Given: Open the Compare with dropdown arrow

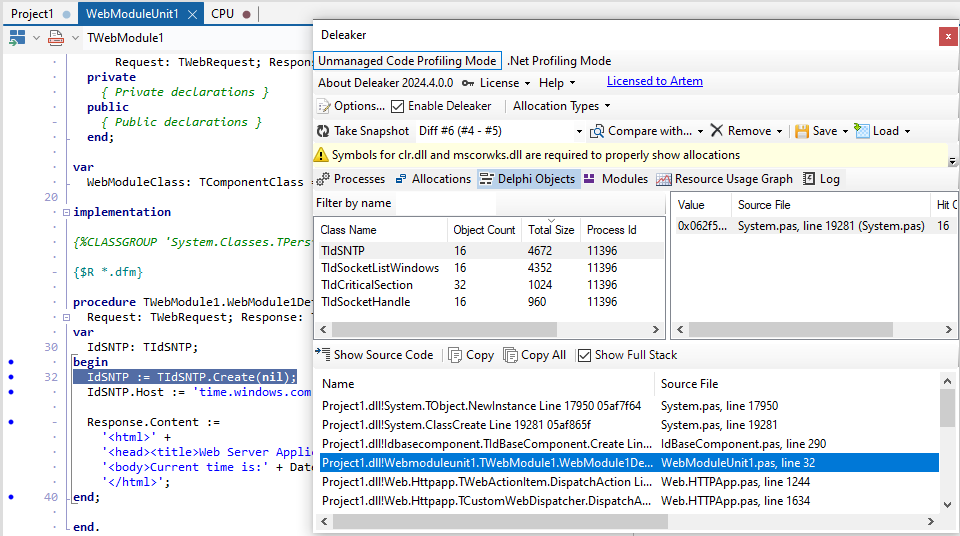Looking at the screenshot, I should click(700, 131).
